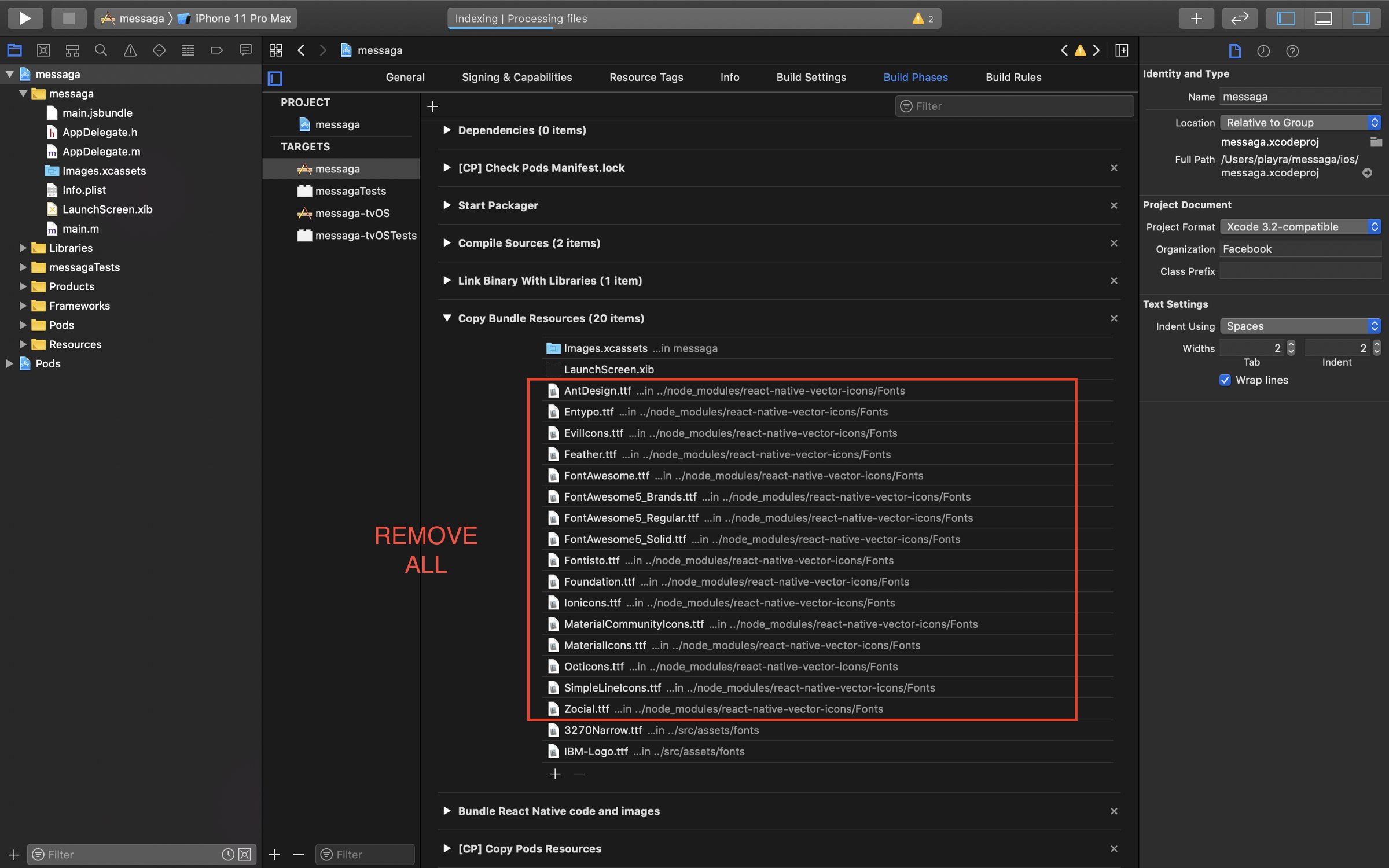Image resolution: width=1389 pixels, height=868 pixels.
Task: Expand the Dependencies (0 items) phase
Action: tap(446, 130)
